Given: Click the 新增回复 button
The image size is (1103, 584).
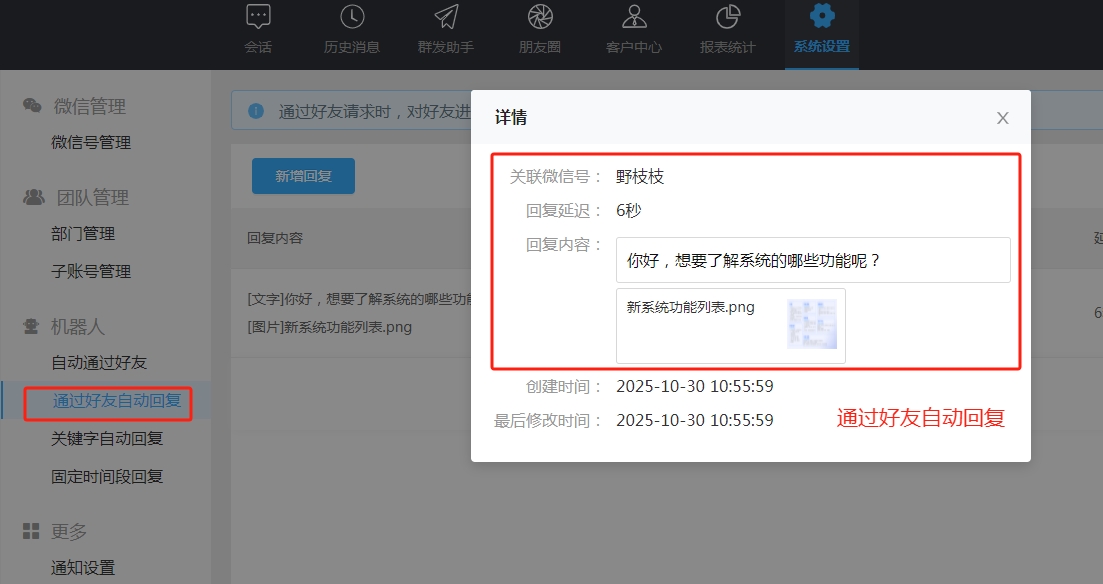Looking at the screenshot, I should click(x=303, y=176).
